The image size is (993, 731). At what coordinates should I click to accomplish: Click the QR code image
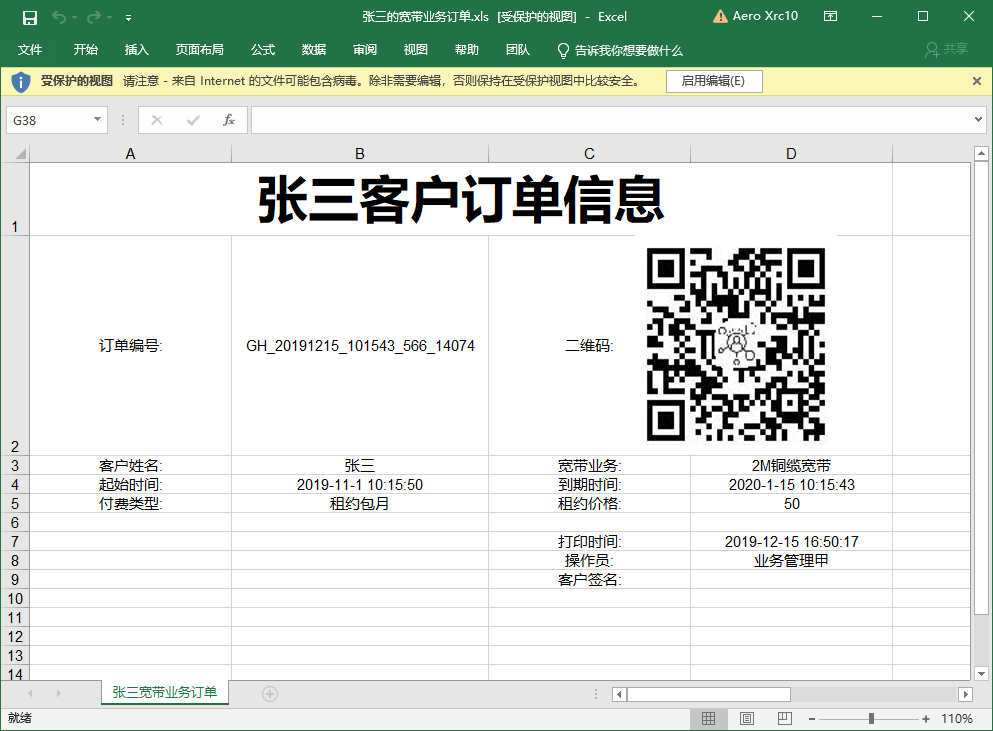[x=735, y=345]
